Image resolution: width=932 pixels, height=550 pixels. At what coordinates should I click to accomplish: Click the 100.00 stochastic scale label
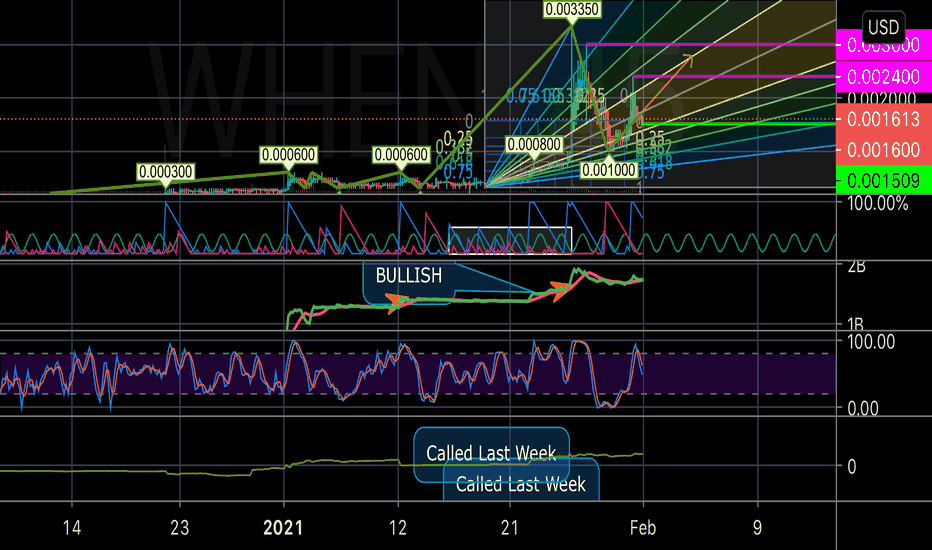click(871, 342)
